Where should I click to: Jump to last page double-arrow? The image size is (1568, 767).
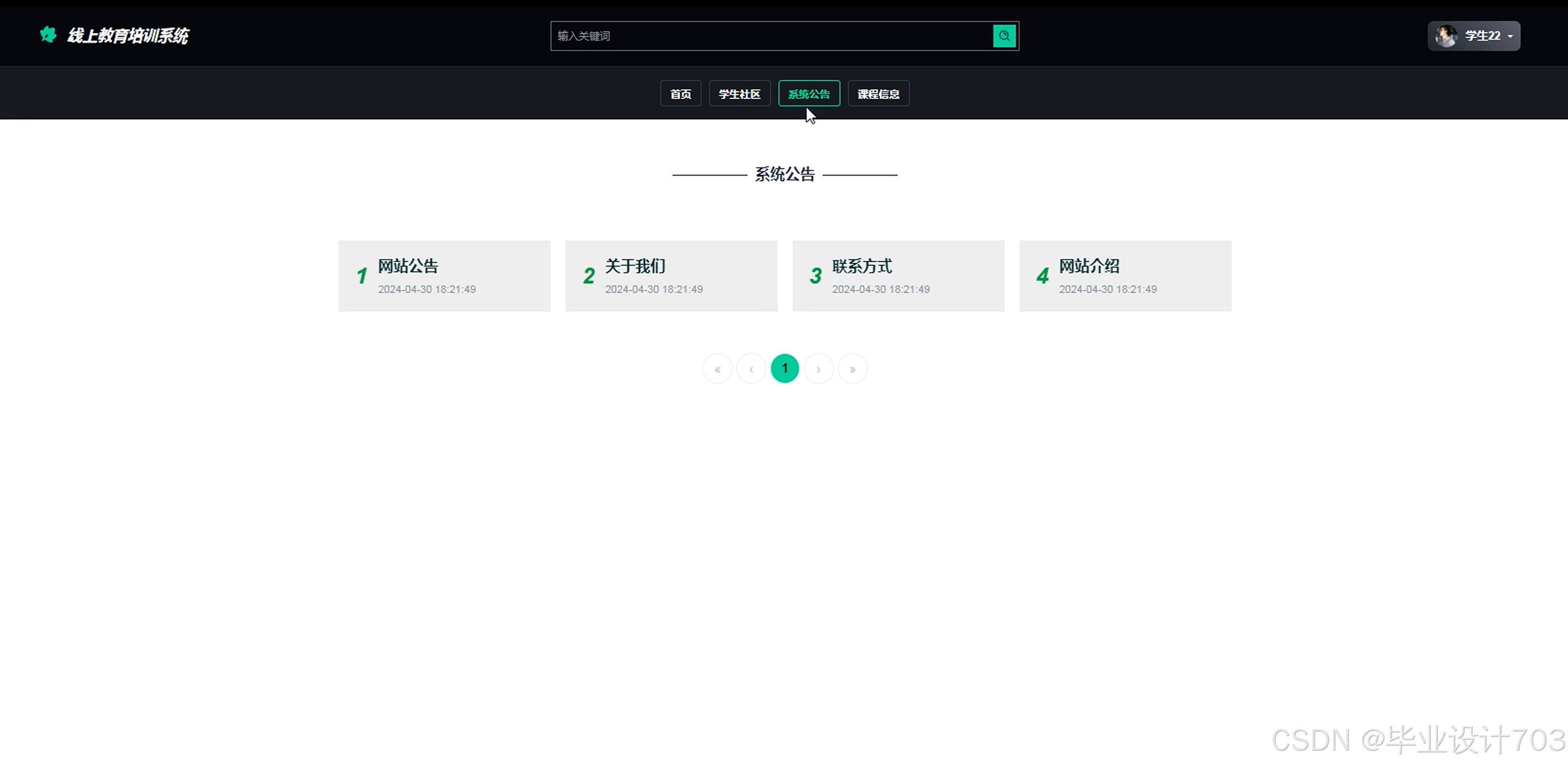(x=852, y=369)
